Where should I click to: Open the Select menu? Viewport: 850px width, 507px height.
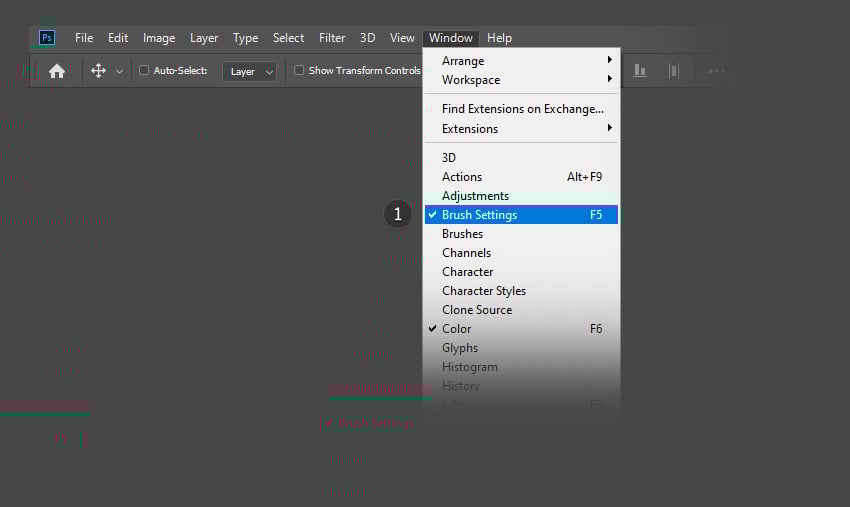click(288, 38)
